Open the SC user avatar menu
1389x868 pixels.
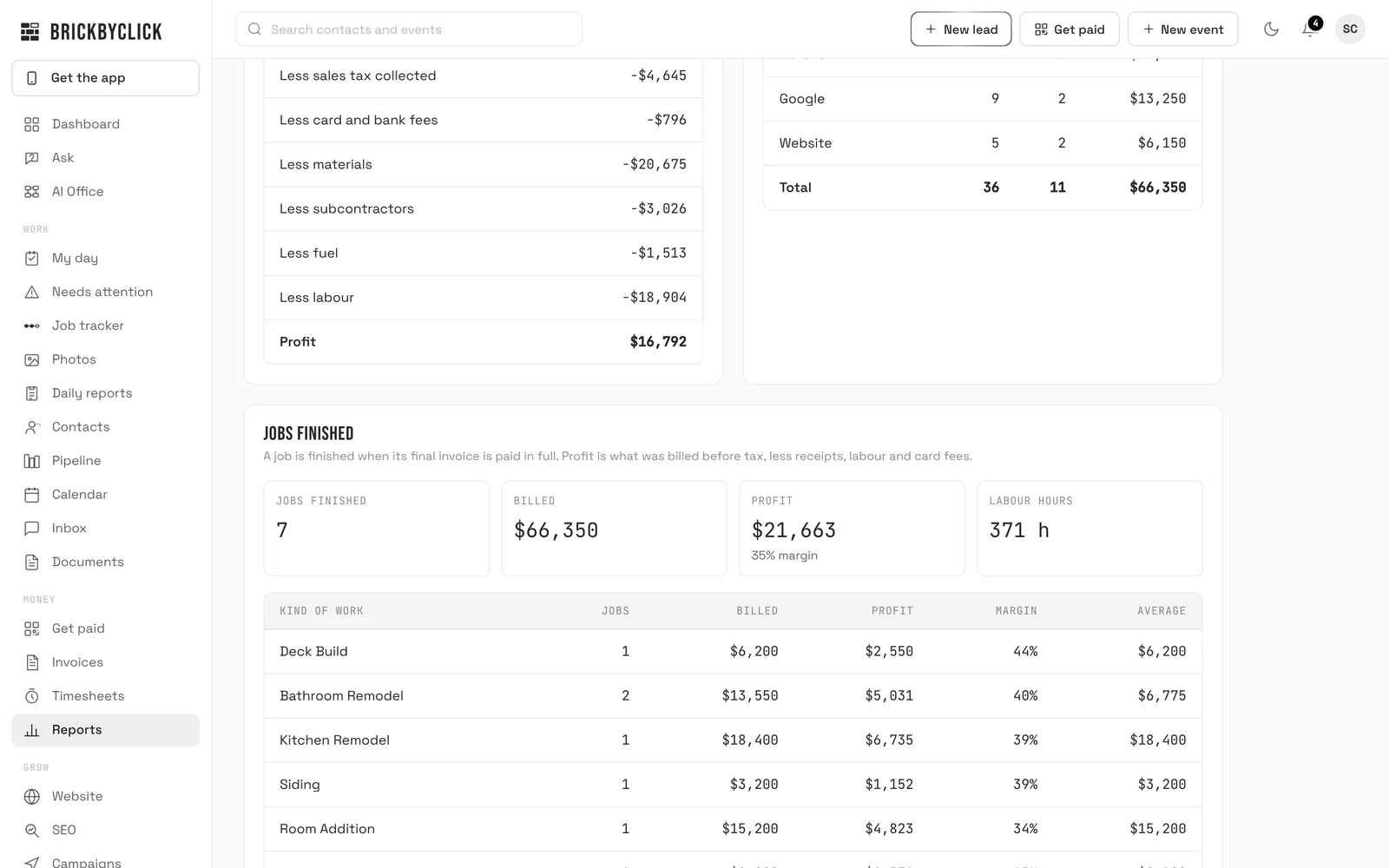tap(1350, 30)
